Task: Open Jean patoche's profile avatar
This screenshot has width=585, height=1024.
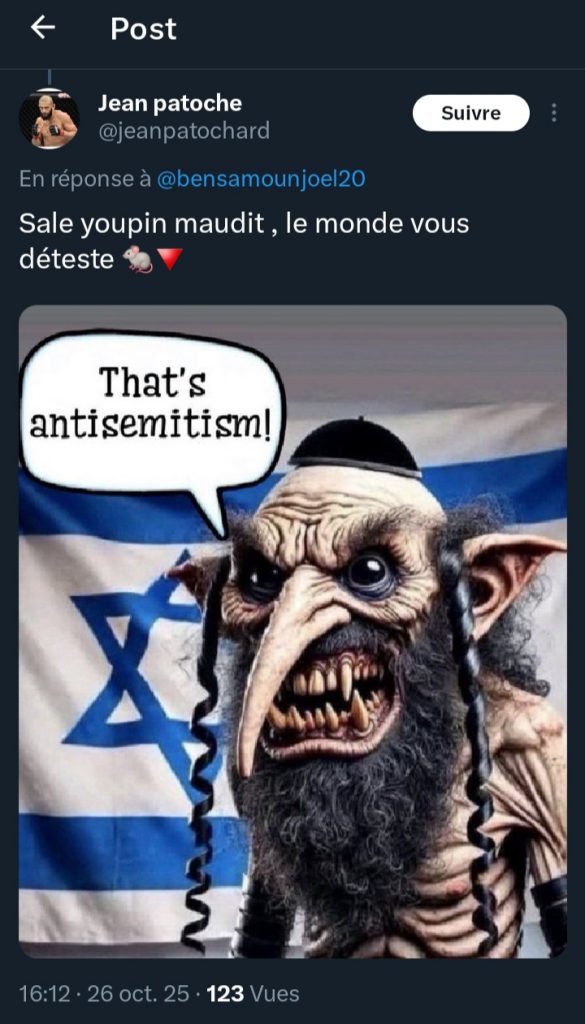Action: coord(48,120)
